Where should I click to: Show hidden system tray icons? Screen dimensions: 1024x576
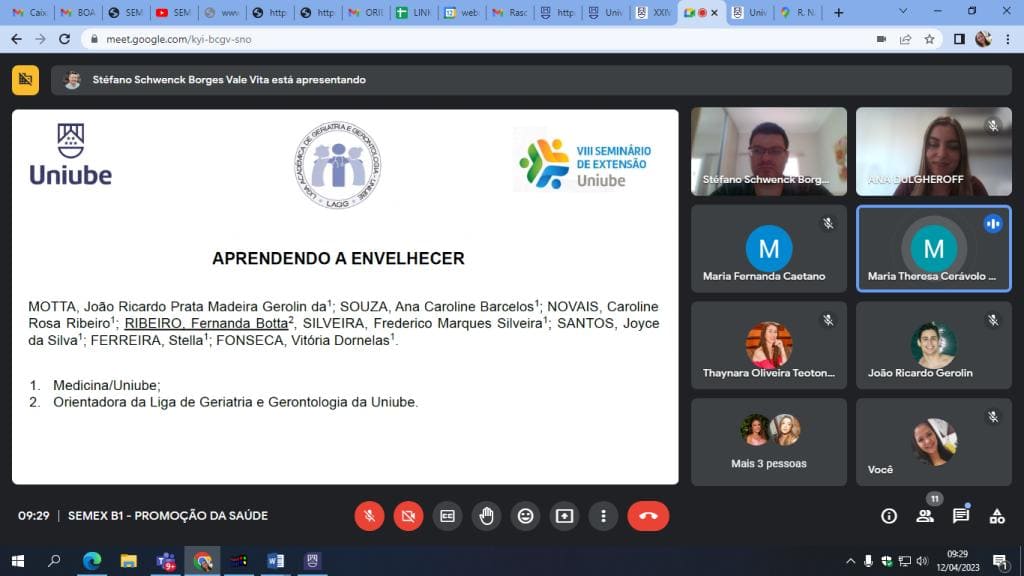click(x=850, y=561)
